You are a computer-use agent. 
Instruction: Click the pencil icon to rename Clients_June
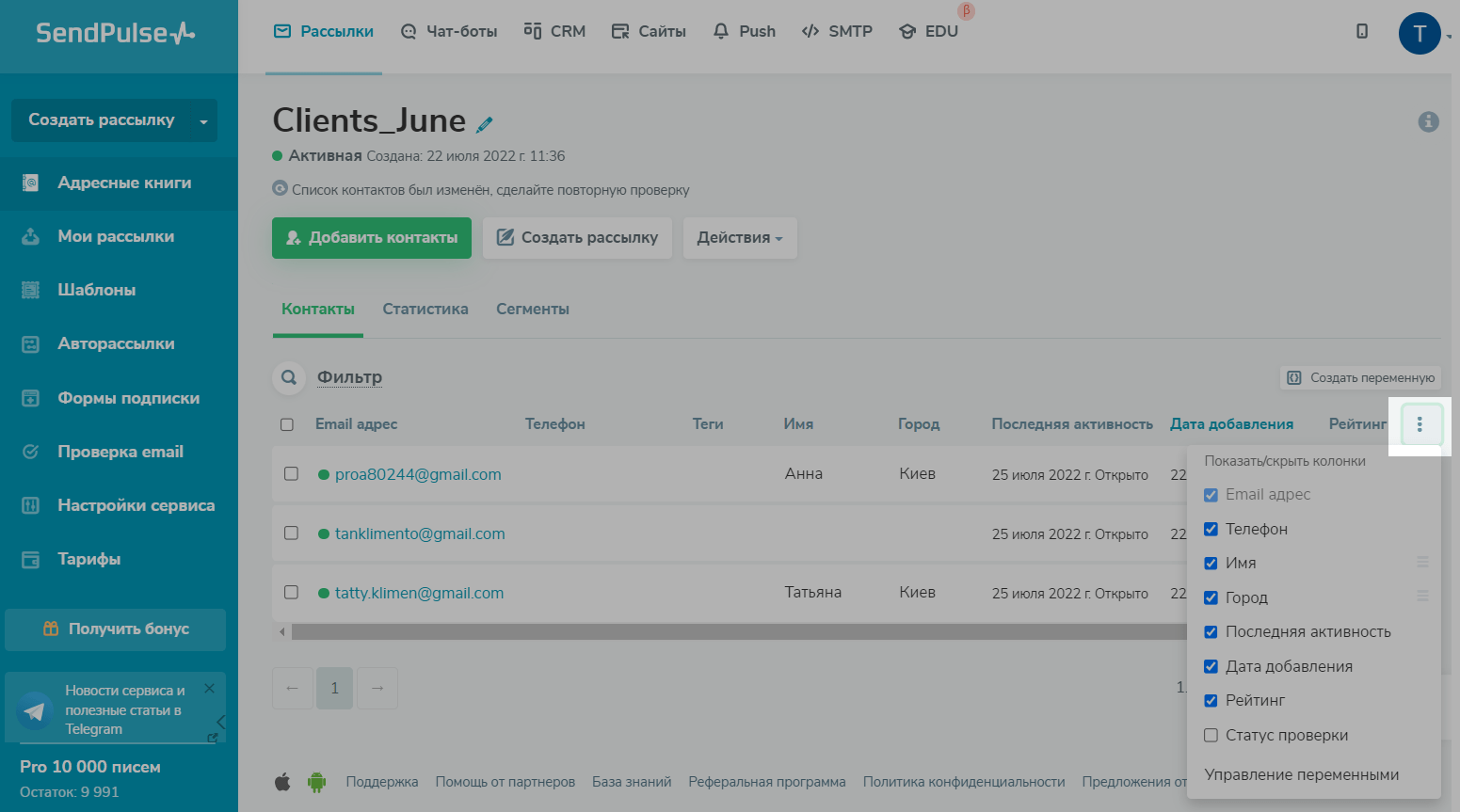click(x=485, y=124)
